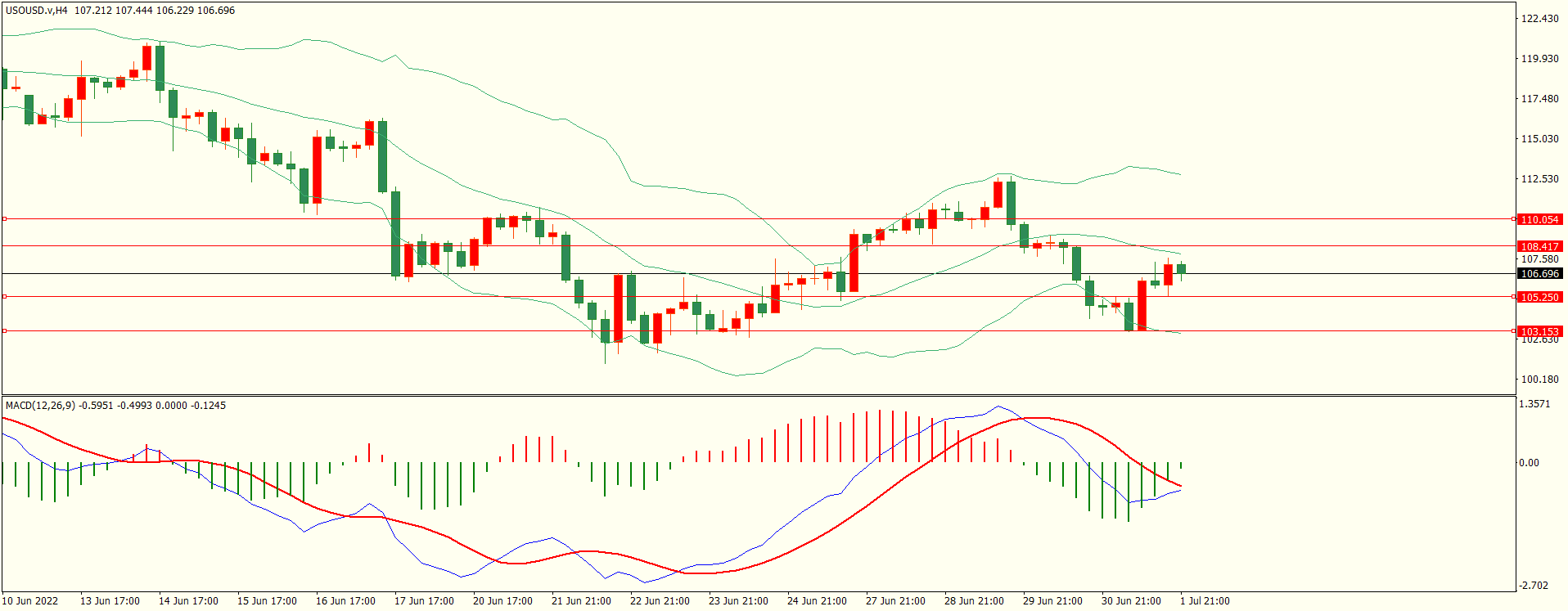This screenshot has width=1568, height=611.
Task: Click the red 110.054 price label
Action: click(1539, 220)
